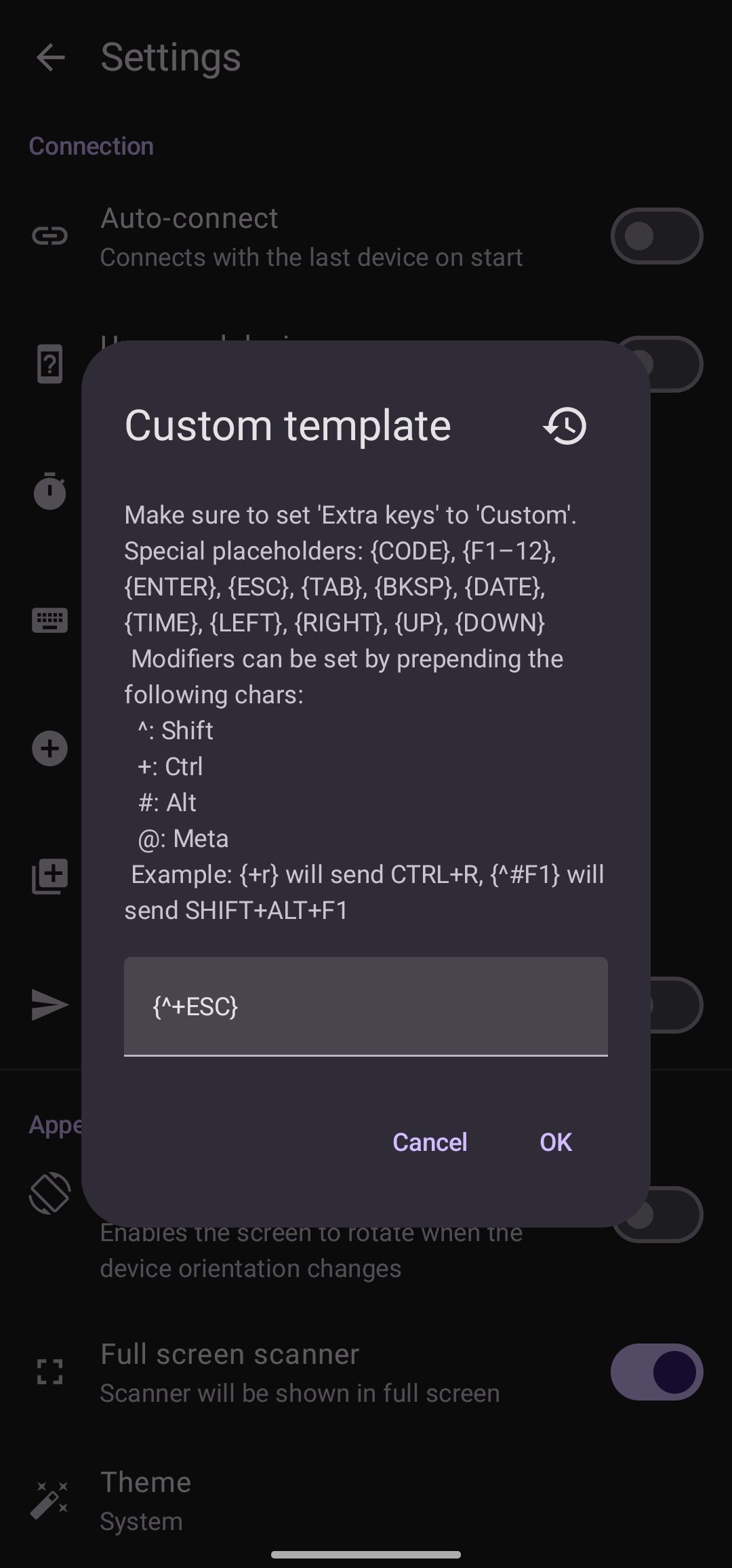Tap the screen rotation icon

click(x=50, y=1194)
